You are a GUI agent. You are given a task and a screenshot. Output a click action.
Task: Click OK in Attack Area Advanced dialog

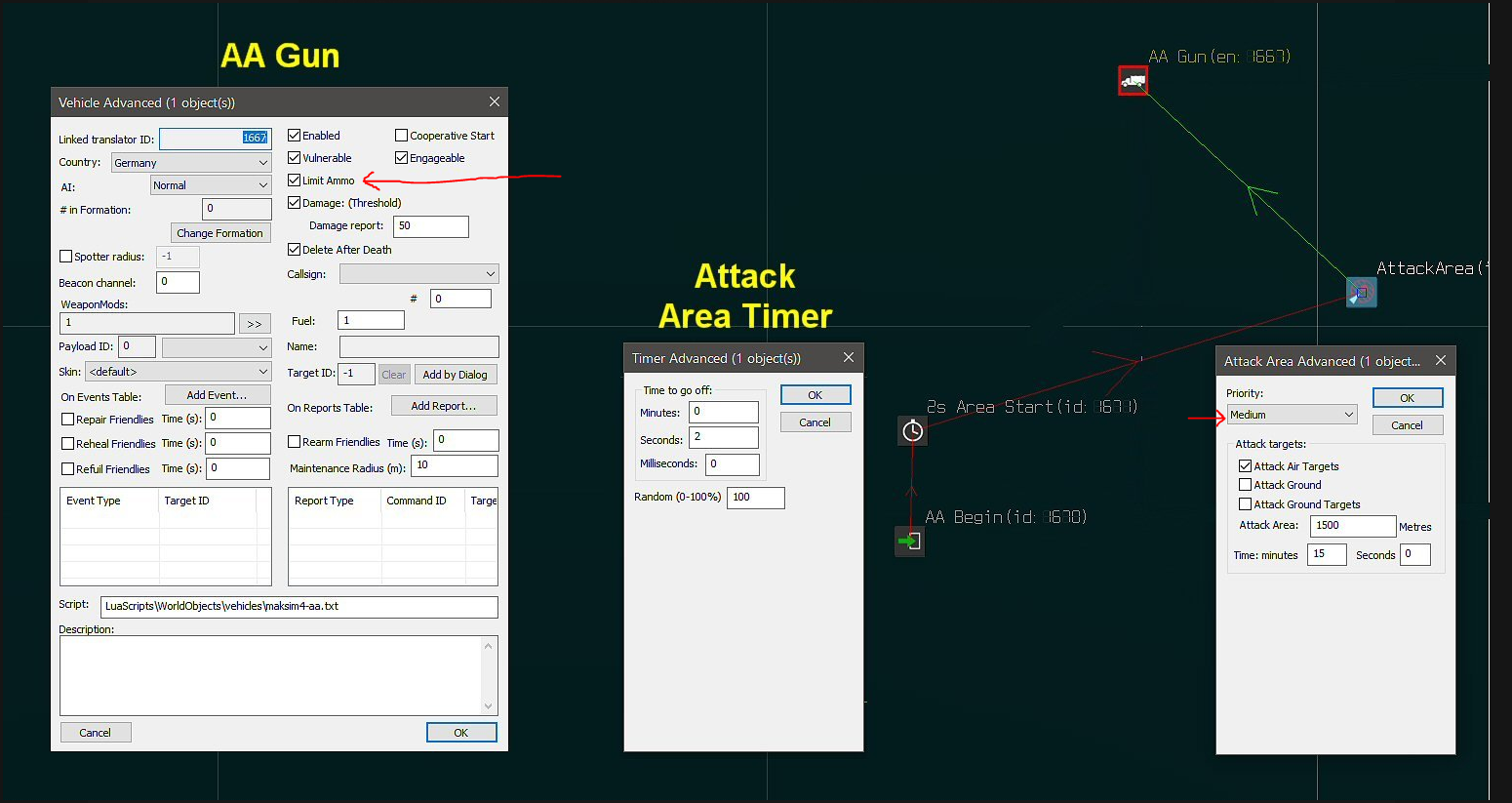point(1408,398)
